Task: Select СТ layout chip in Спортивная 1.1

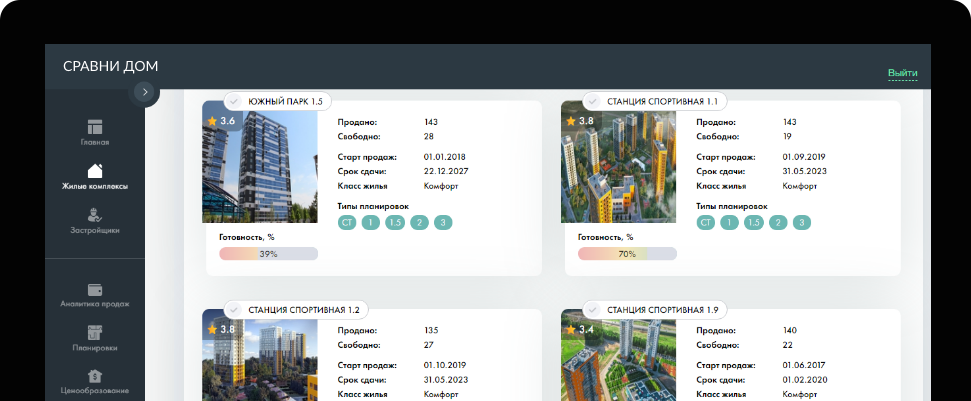Action: (706, 223)
